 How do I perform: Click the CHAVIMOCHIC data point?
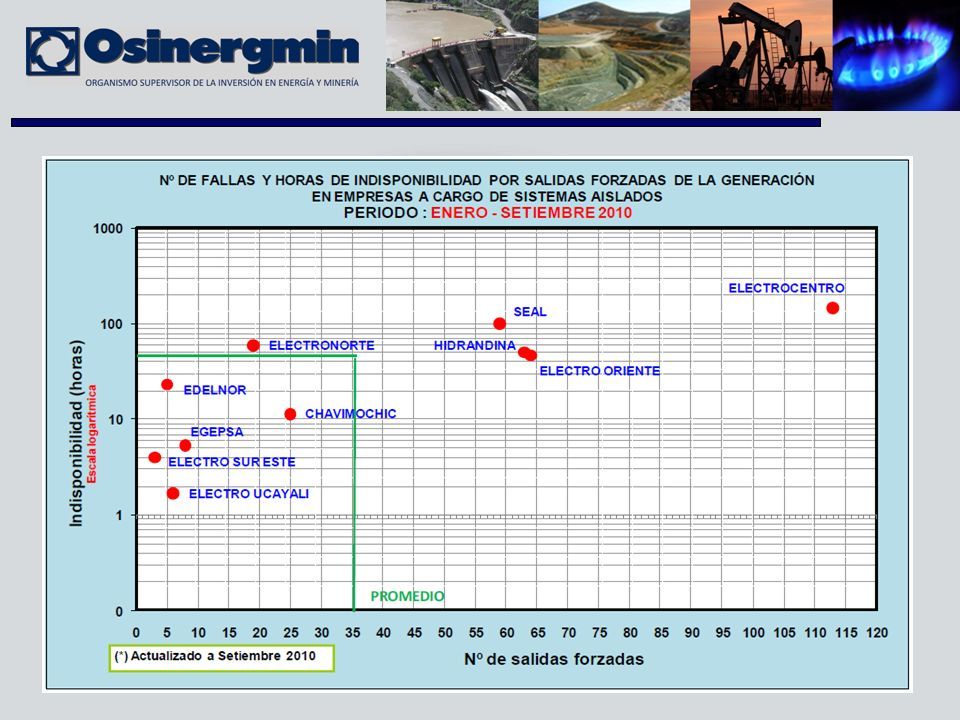click(x=290, y=414)
